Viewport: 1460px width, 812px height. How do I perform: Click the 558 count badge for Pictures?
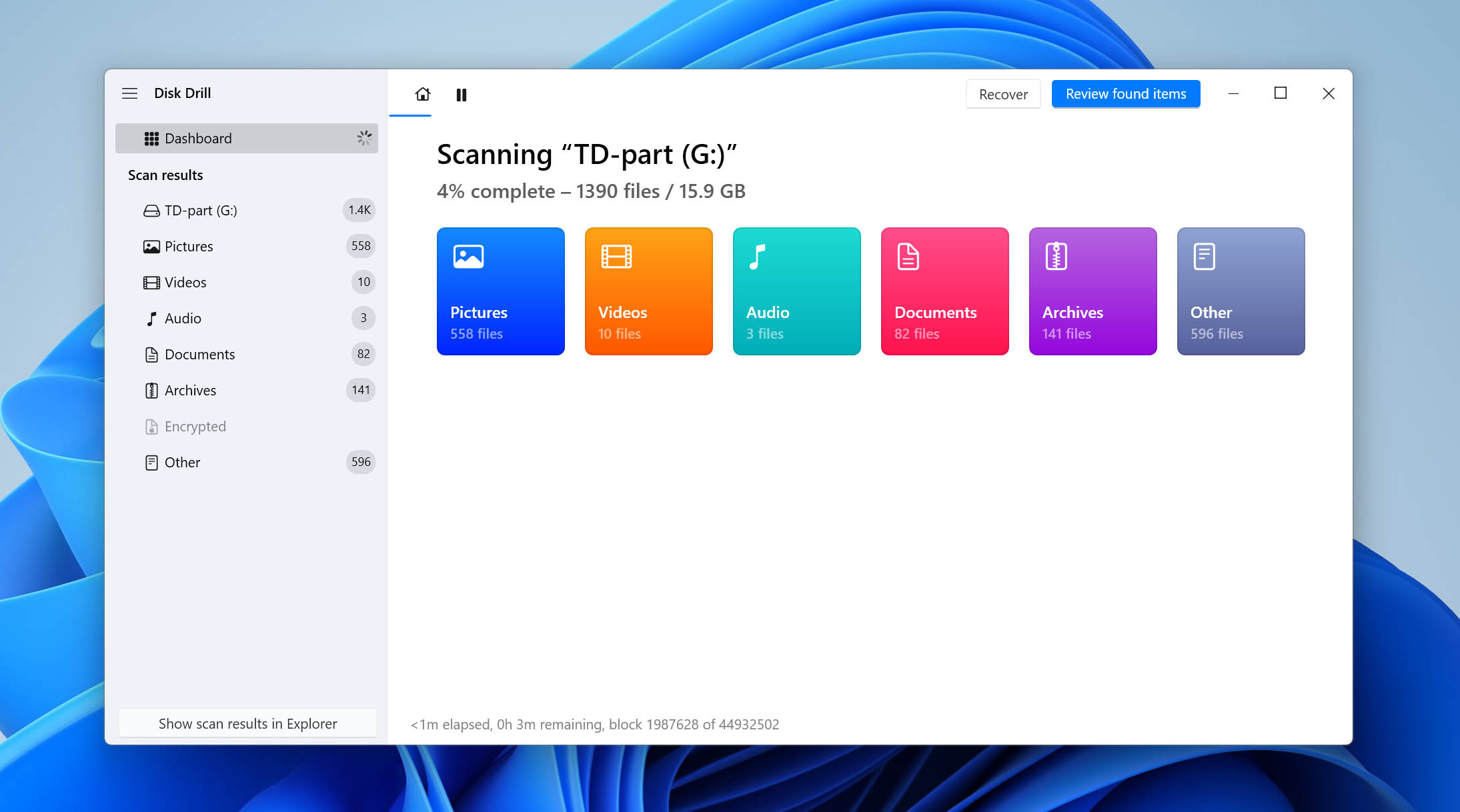[361, 246]
